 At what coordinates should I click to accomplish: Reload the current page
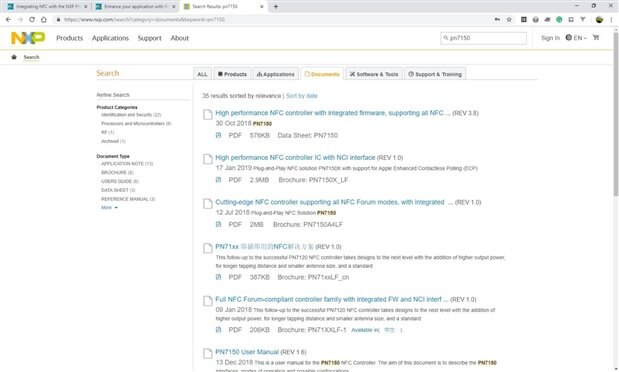[32, 19]
